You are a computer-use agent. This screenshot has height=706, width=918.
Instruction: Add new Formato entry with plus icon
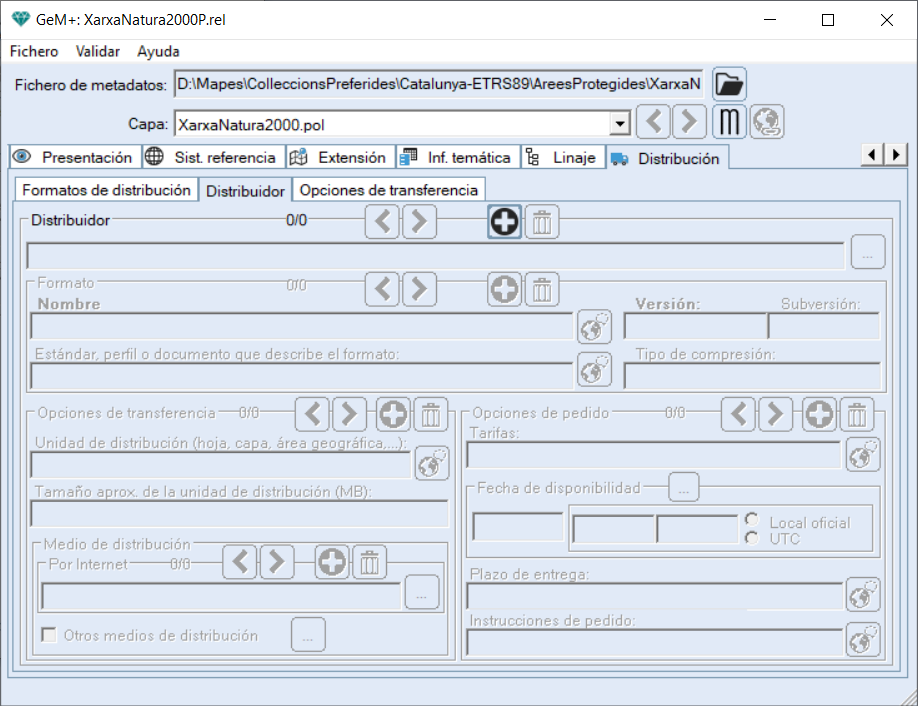coord(505,290)
